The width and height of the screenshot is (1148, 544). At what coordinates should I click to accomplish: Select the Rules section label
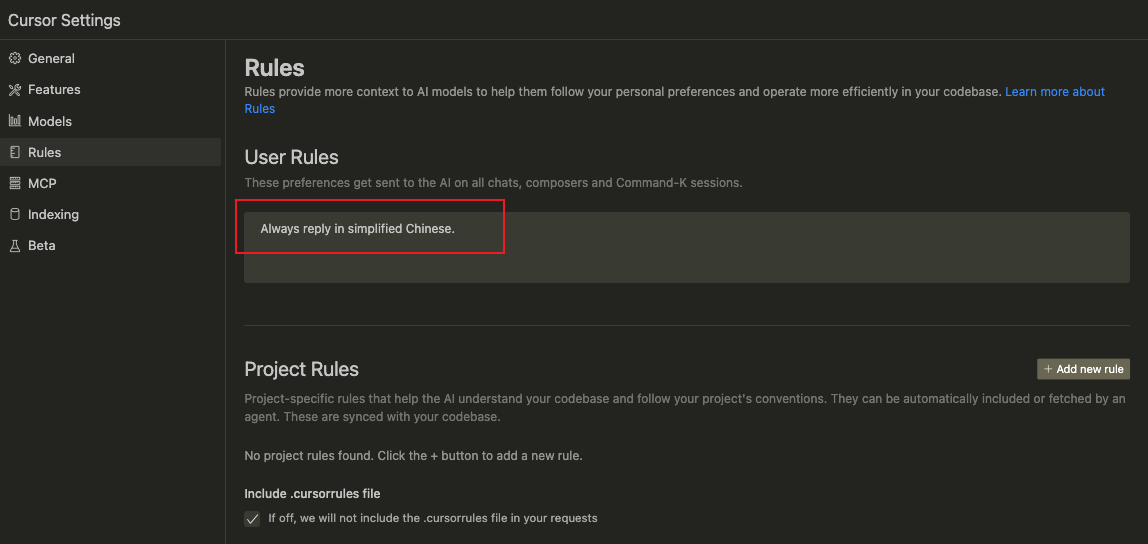(45, 152)
